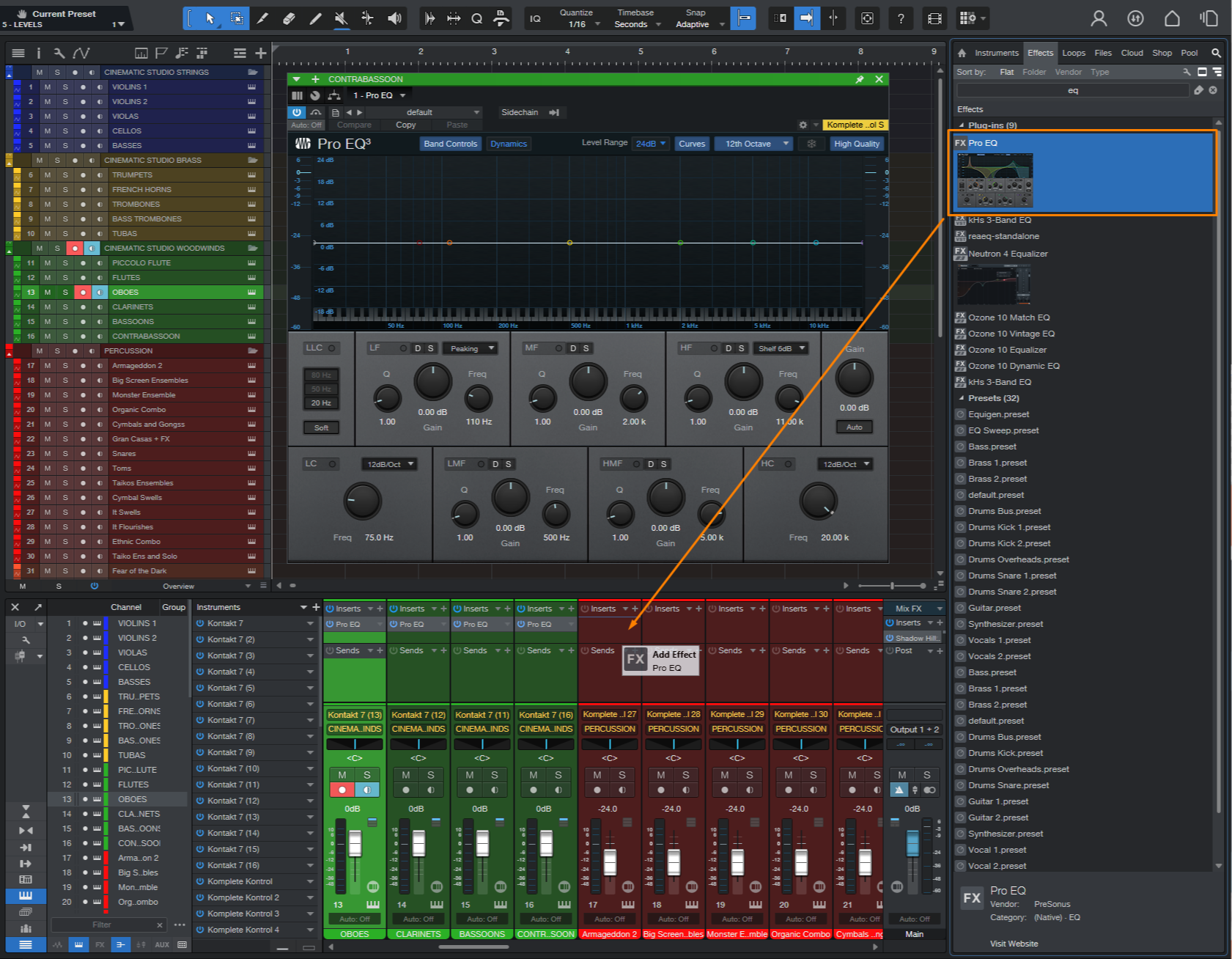Click the Visit Website link

[x=1014, y=944]
